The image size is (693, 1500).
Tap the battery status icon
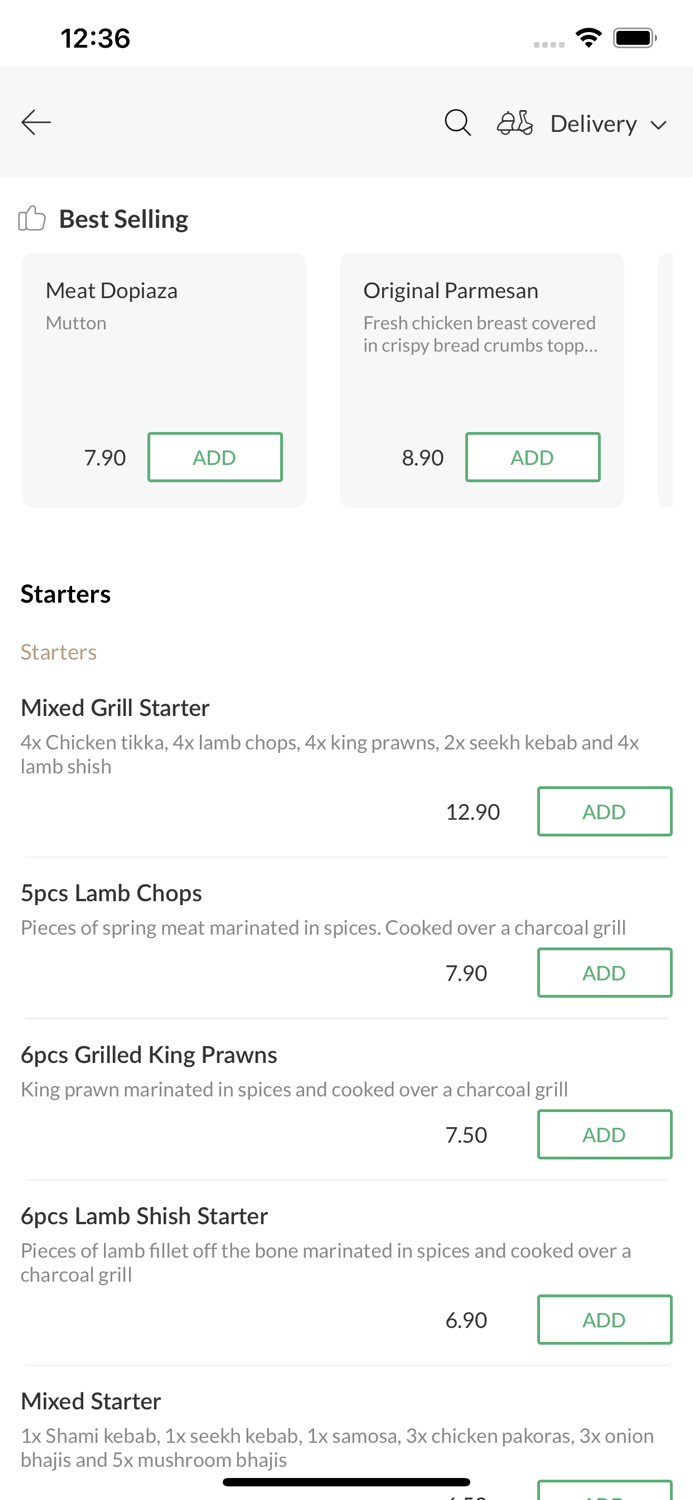634,38
